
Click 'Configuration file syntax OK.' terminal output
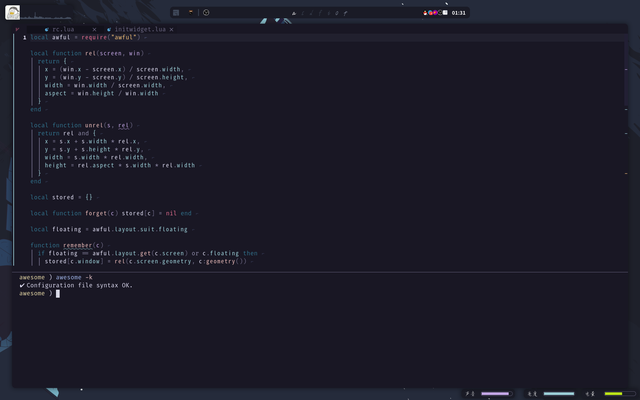[x=79, y=285]
